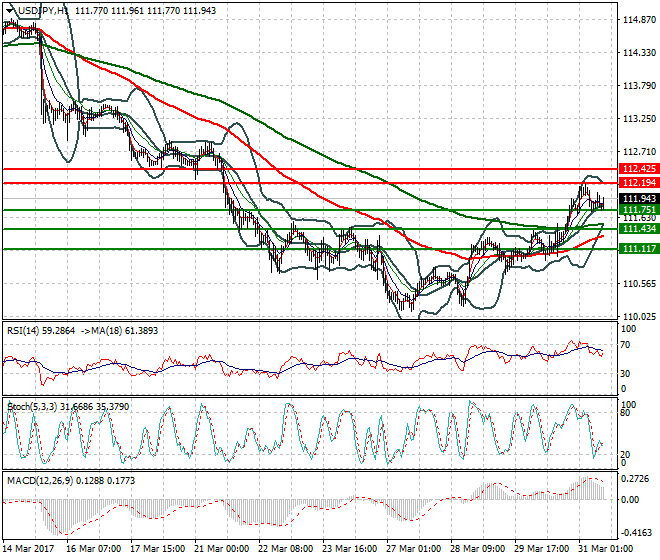Click the 17 Mar 15:00 time label
Screen dimensions: 660x560
pyautogui.click(x=157, y=549)
